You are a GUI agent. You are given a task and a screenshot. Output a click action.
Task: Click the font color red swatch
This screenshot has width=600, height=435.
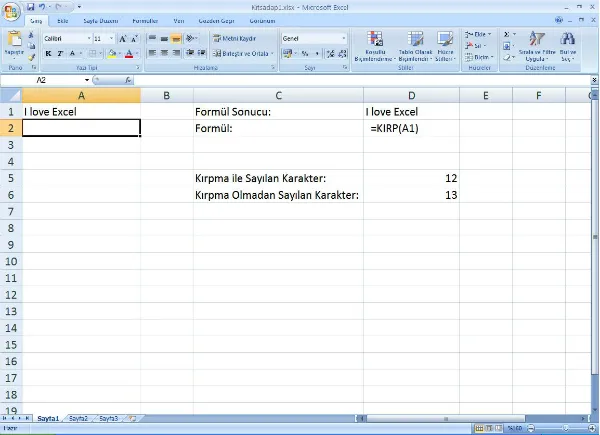point(129,54)
